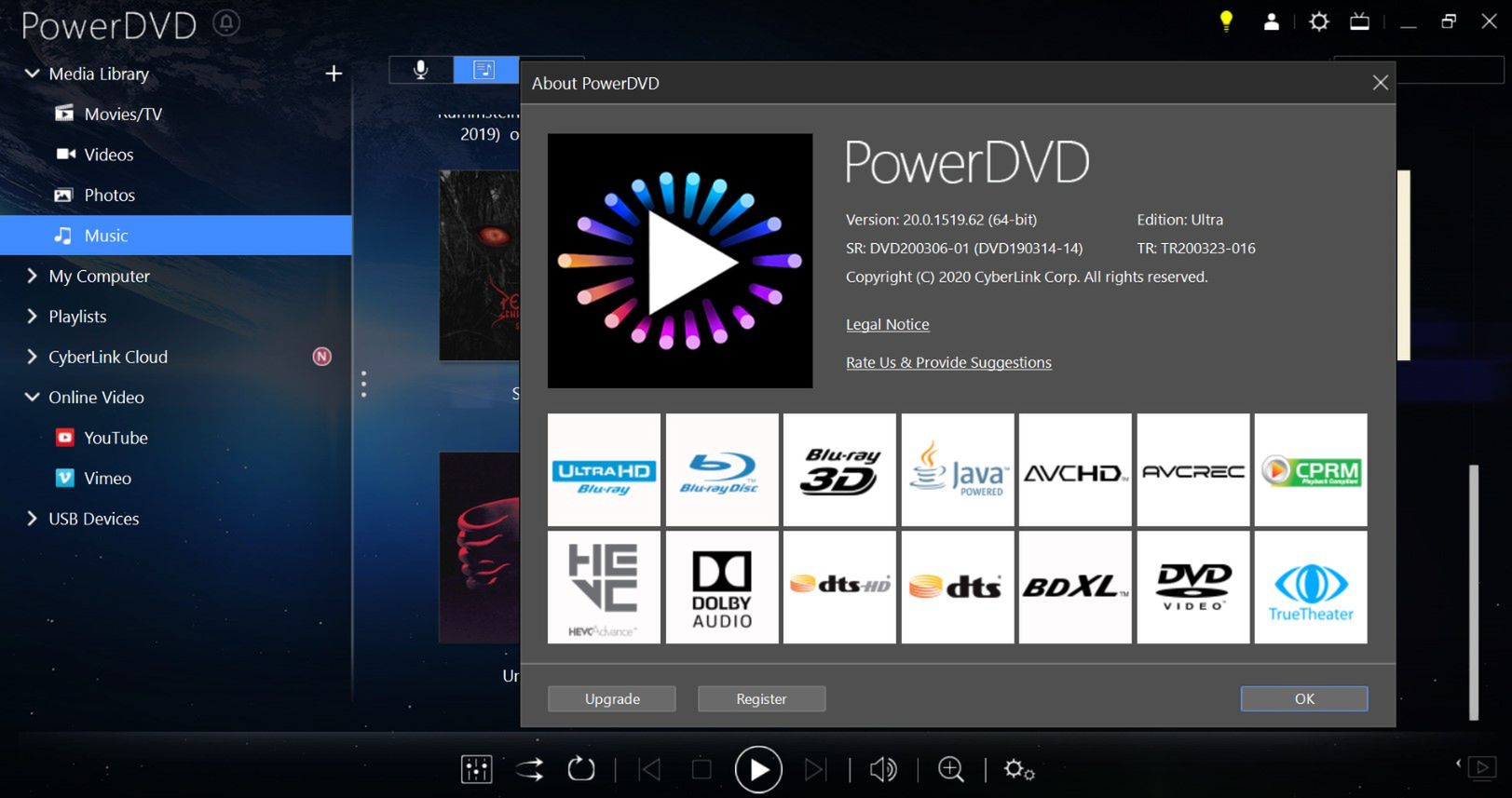1512x798 pixels.
Task: Click the dts-HD logo tile
Action: pos(839,588)
